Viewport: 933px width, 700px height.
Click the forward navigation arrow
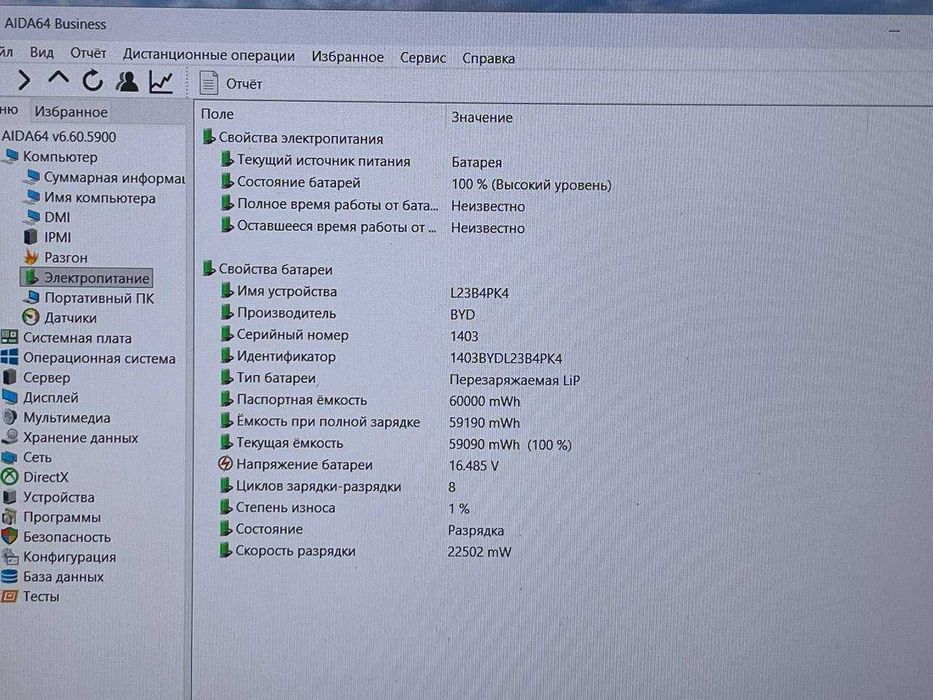tap(23, 80)
